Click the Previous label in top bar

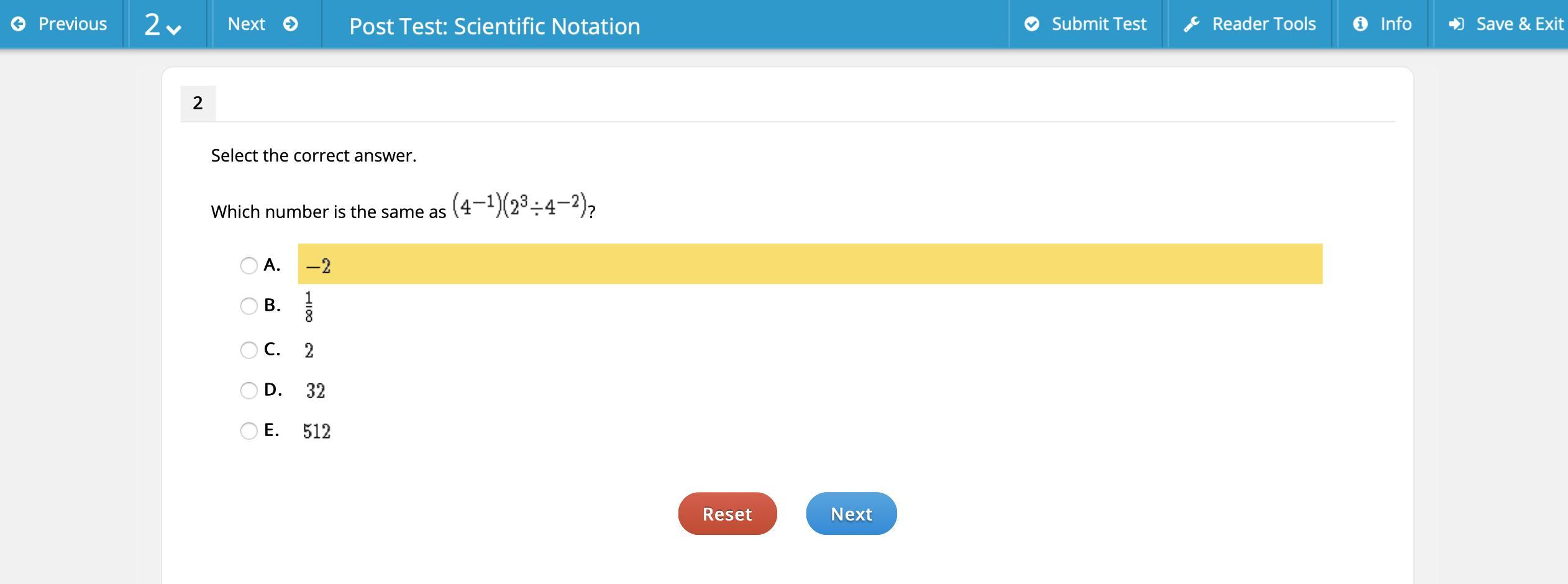point(72,24)
